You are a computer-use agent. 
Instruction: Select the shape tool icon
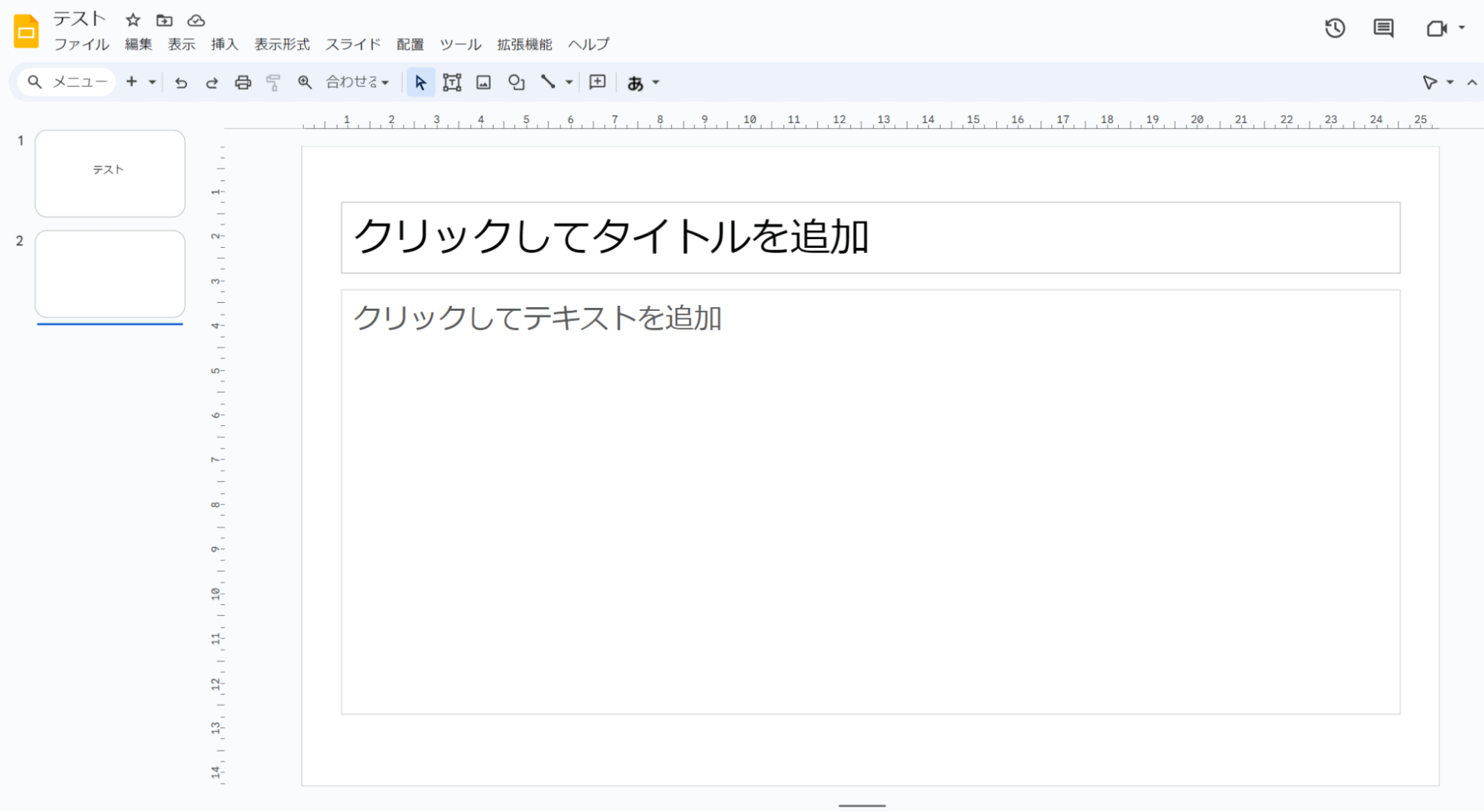coord(516,82)
